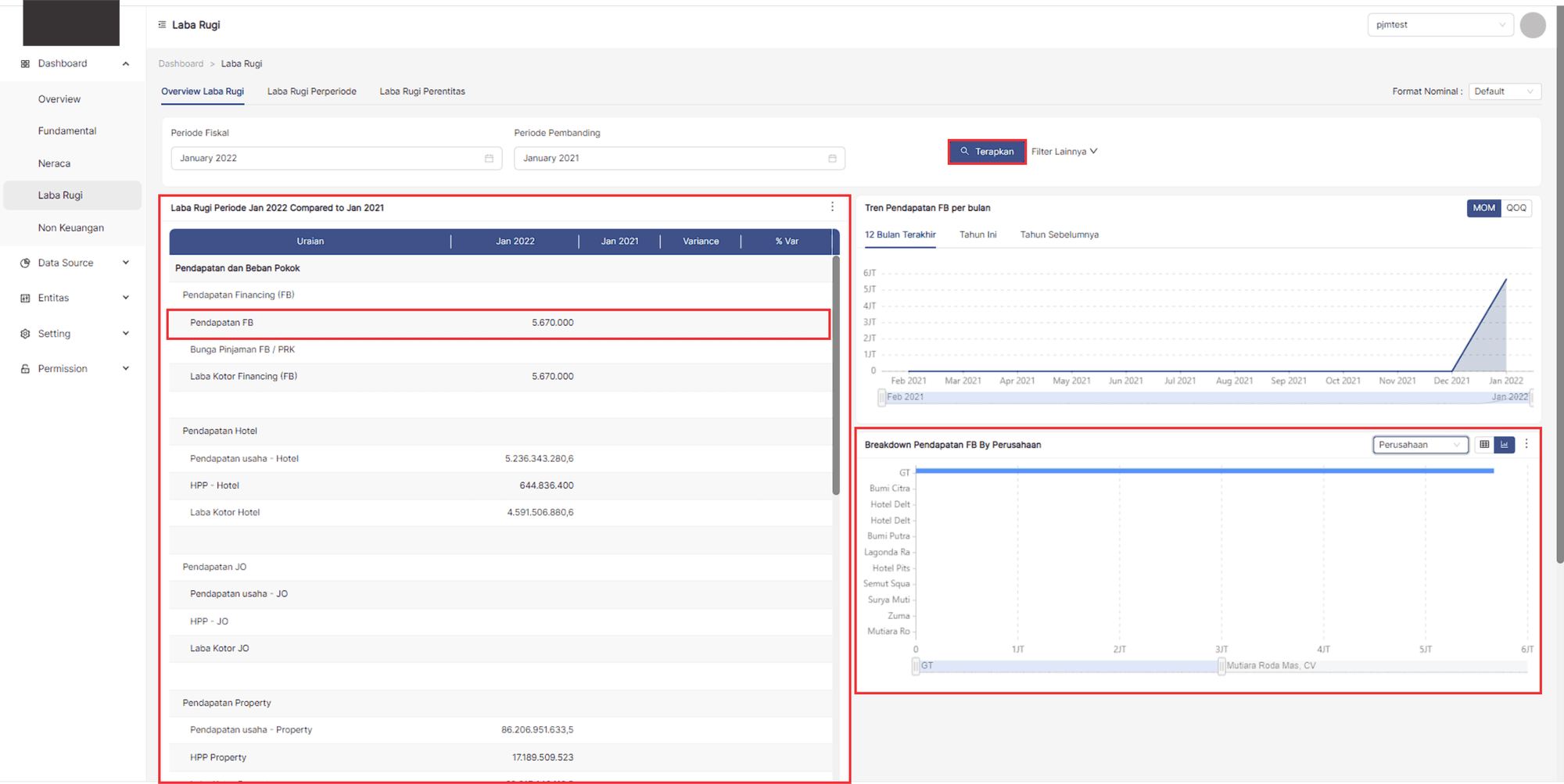Screen dimensions: 1564x784
Task: Click the user avatar circle
Action: tap(1532, 25)
